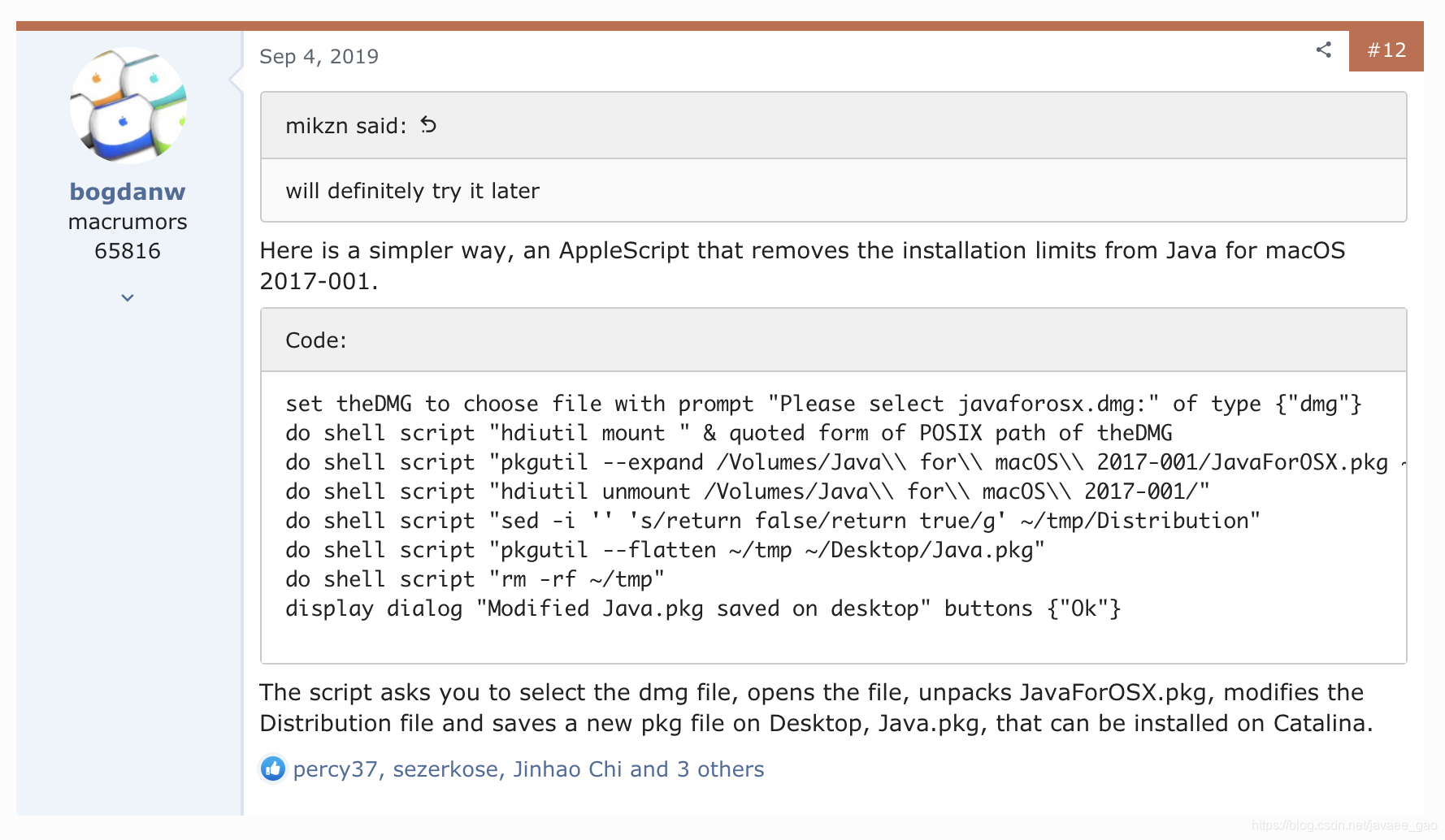Click the paragraph starting 'The script asks you'
Screen dimensions: 1445x840
816,708
